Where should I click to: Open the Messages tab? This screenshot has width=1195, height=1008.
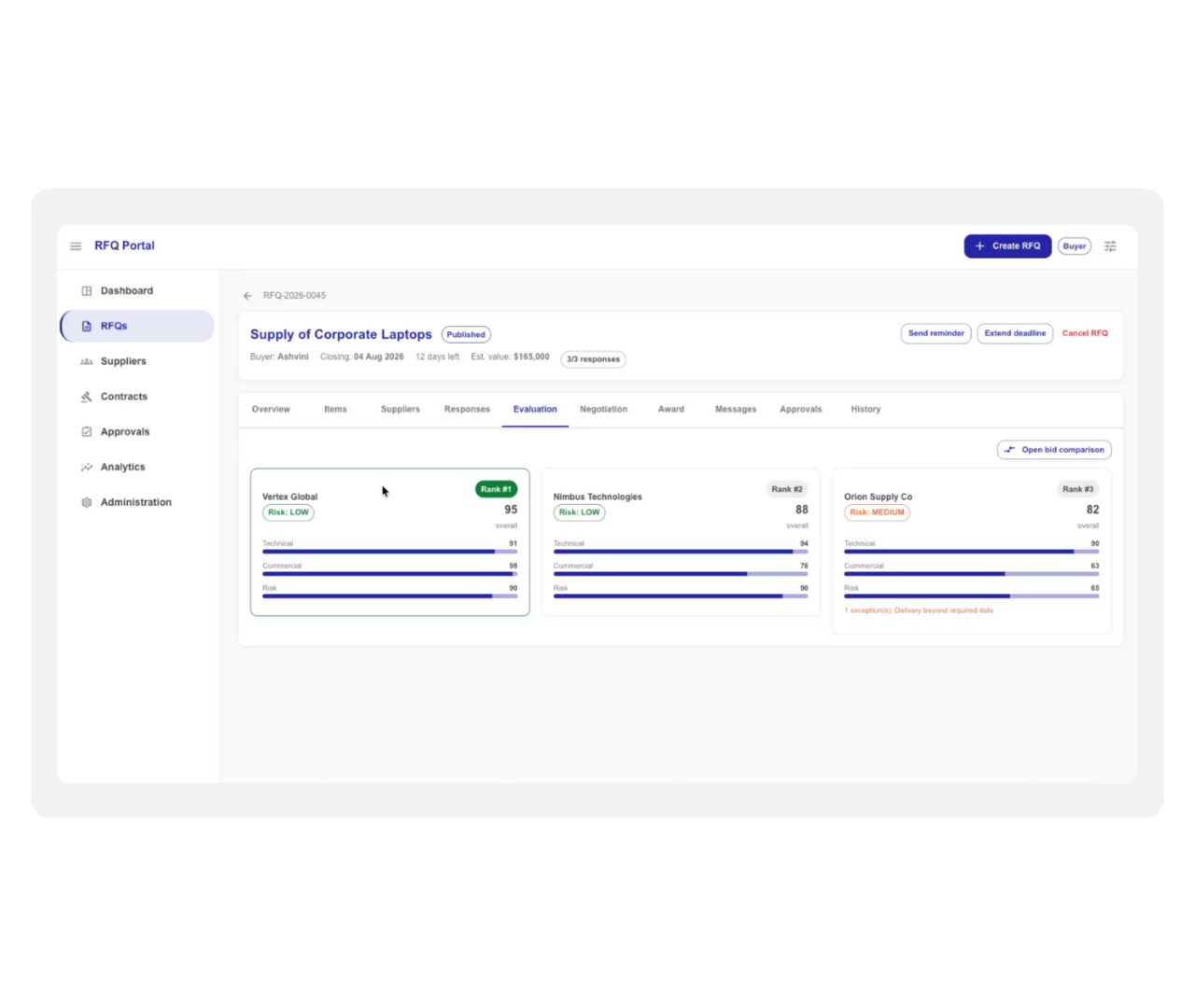click(736, 410)
